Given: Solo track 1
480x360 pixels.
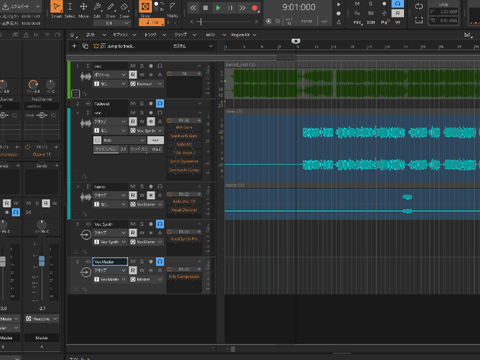Looking at the screenshot, I should coord(142,66).
